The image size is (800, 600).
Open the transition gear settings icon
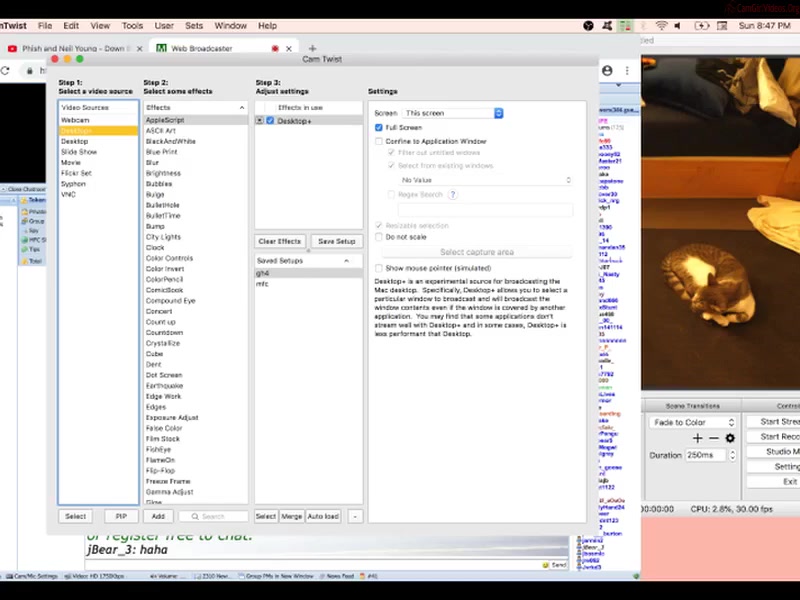tap(730, 438)
